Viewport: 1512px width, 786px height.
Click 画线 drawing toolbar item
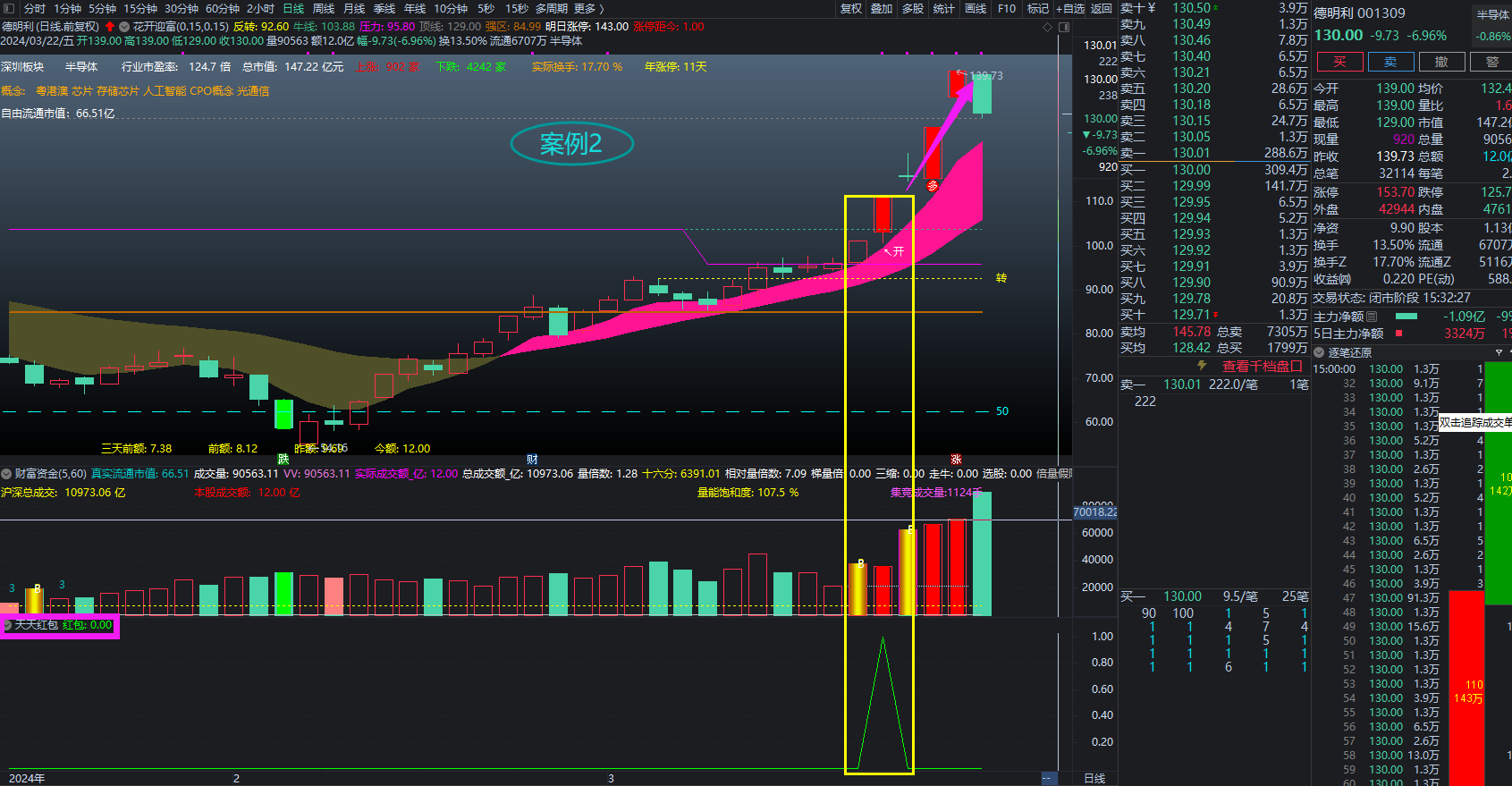point(976,8)
